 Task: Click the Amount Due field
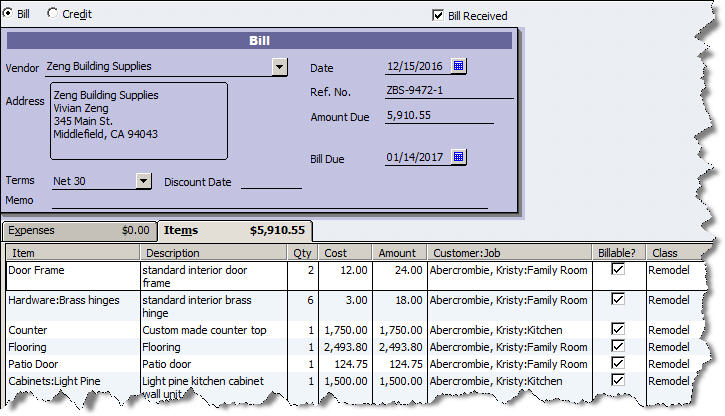coord(438,116)
